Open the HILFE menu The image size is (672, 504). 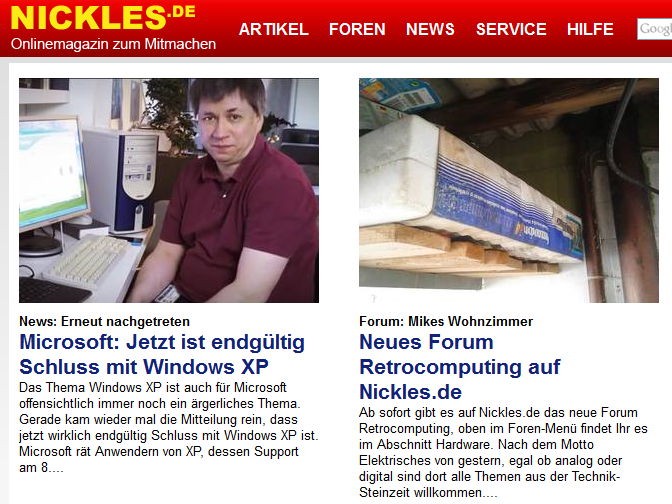[x=590, y=29]
